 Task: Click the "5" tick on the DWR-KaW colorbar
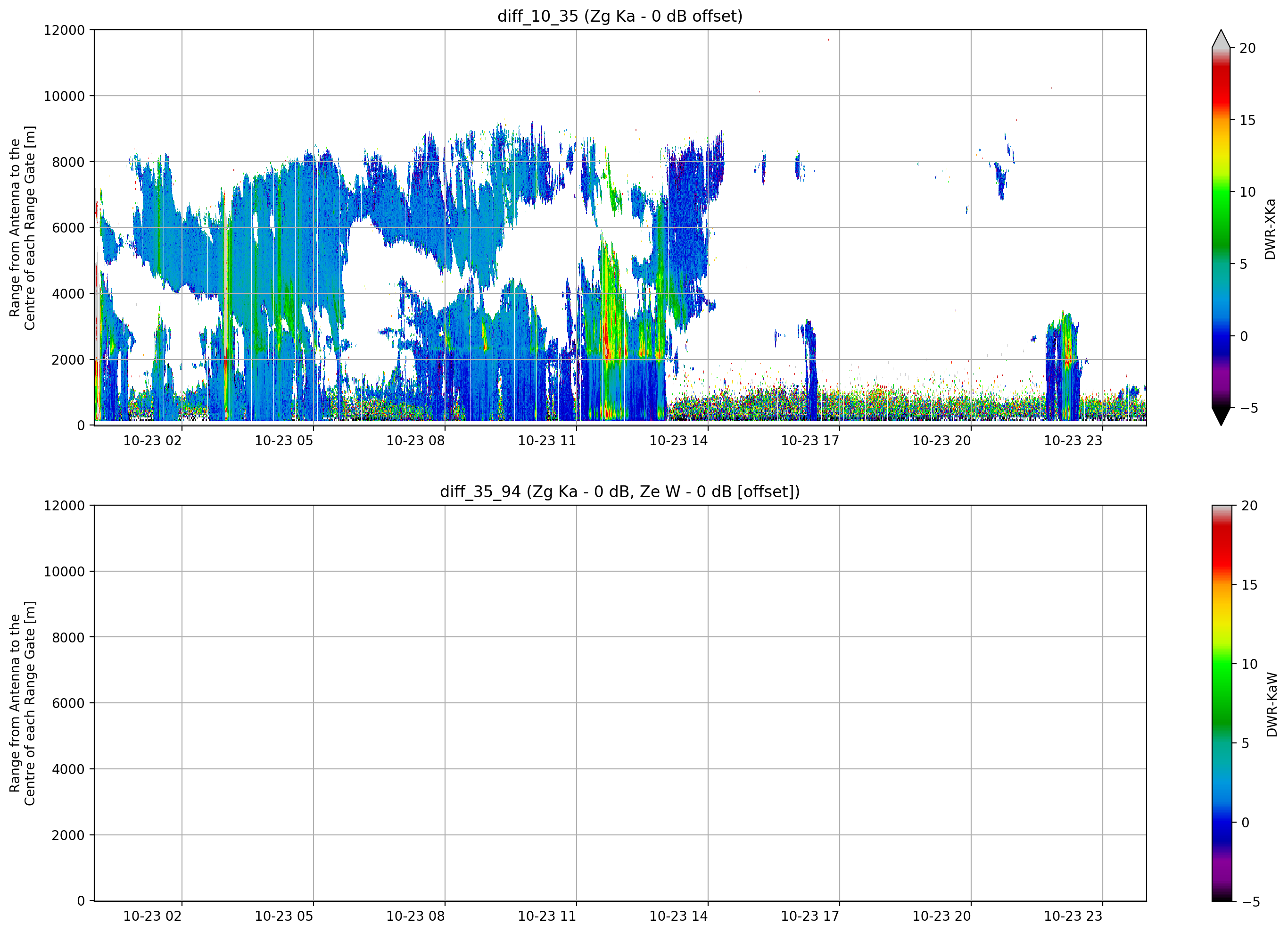tap(1246, 743)
